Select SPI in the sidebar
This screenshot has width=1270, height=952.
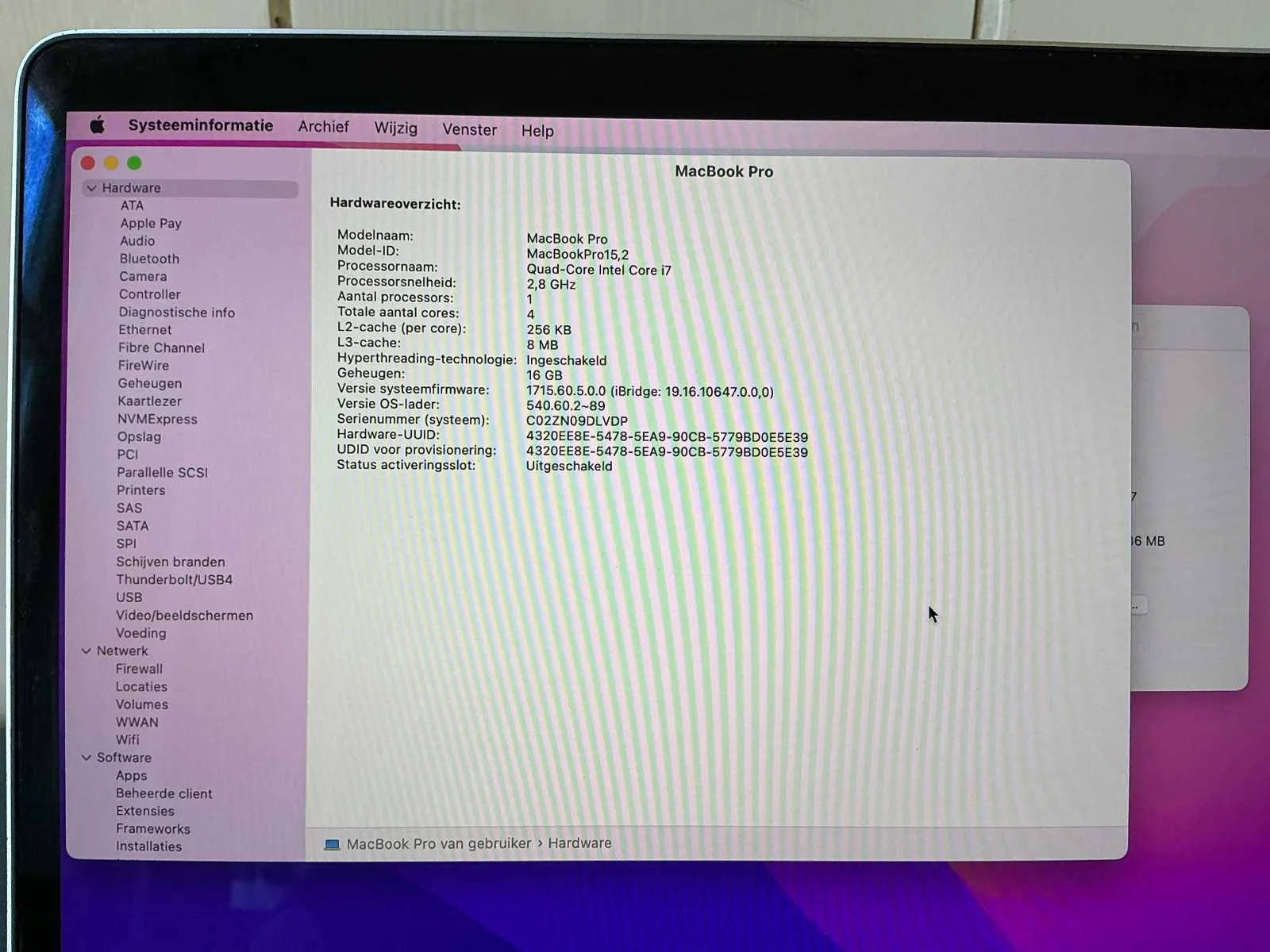[126, 544]
